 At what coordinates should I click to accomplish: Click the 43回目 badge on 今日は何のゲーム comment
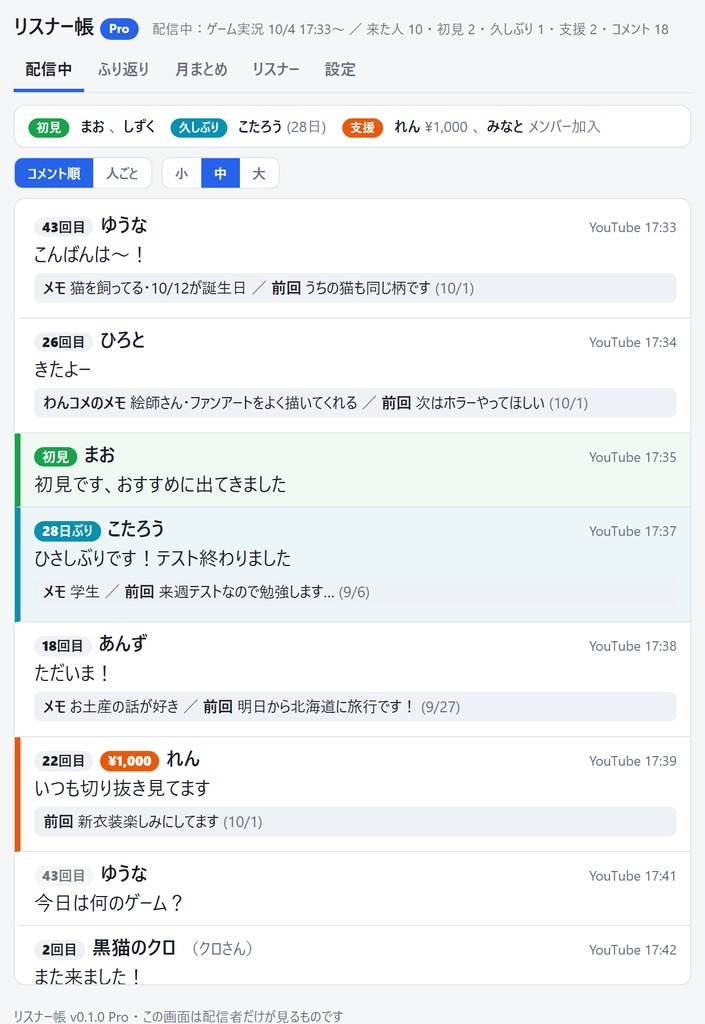click(x=64, y=875)
